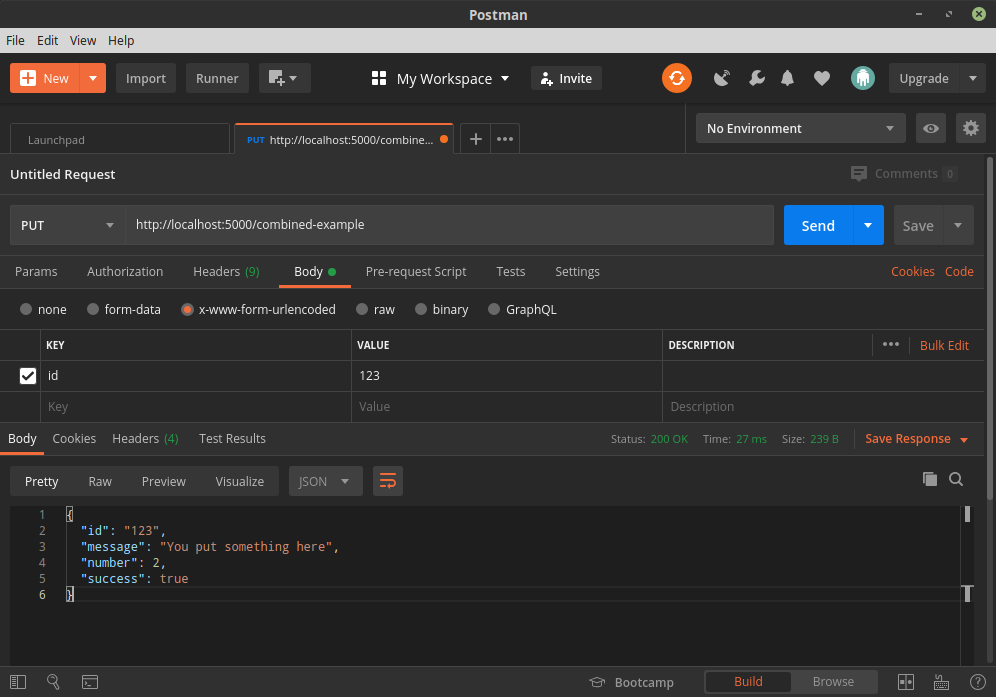Toggle the sidebar icon in status bar
The width and height of the screenshot is (996, 697).
tap(18, 682)
